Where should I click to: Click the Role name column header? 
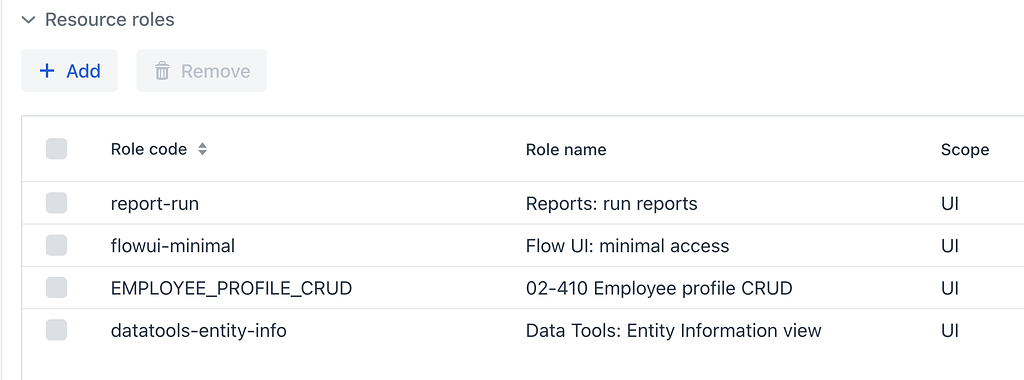pyautogui.click(x=566, y=150)
